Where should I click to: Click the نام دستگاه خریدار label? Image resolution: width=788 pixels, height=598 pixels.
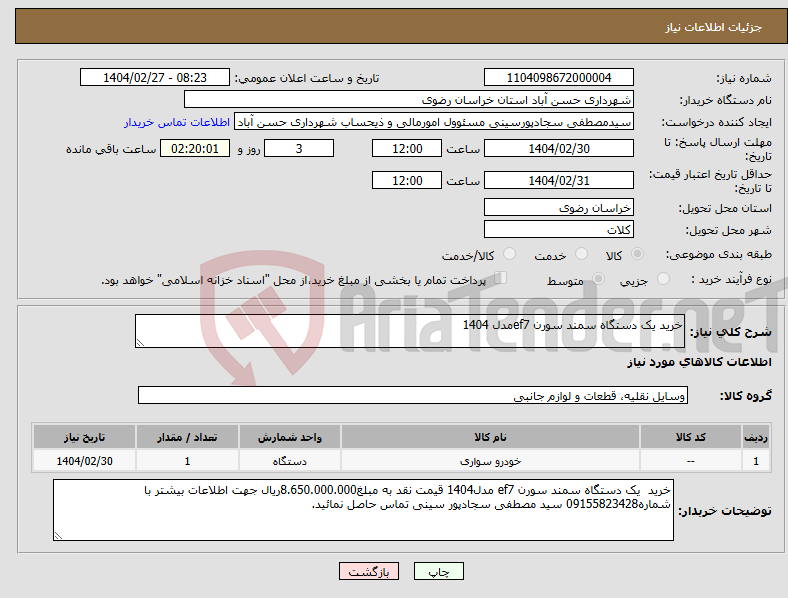(726, 101)
